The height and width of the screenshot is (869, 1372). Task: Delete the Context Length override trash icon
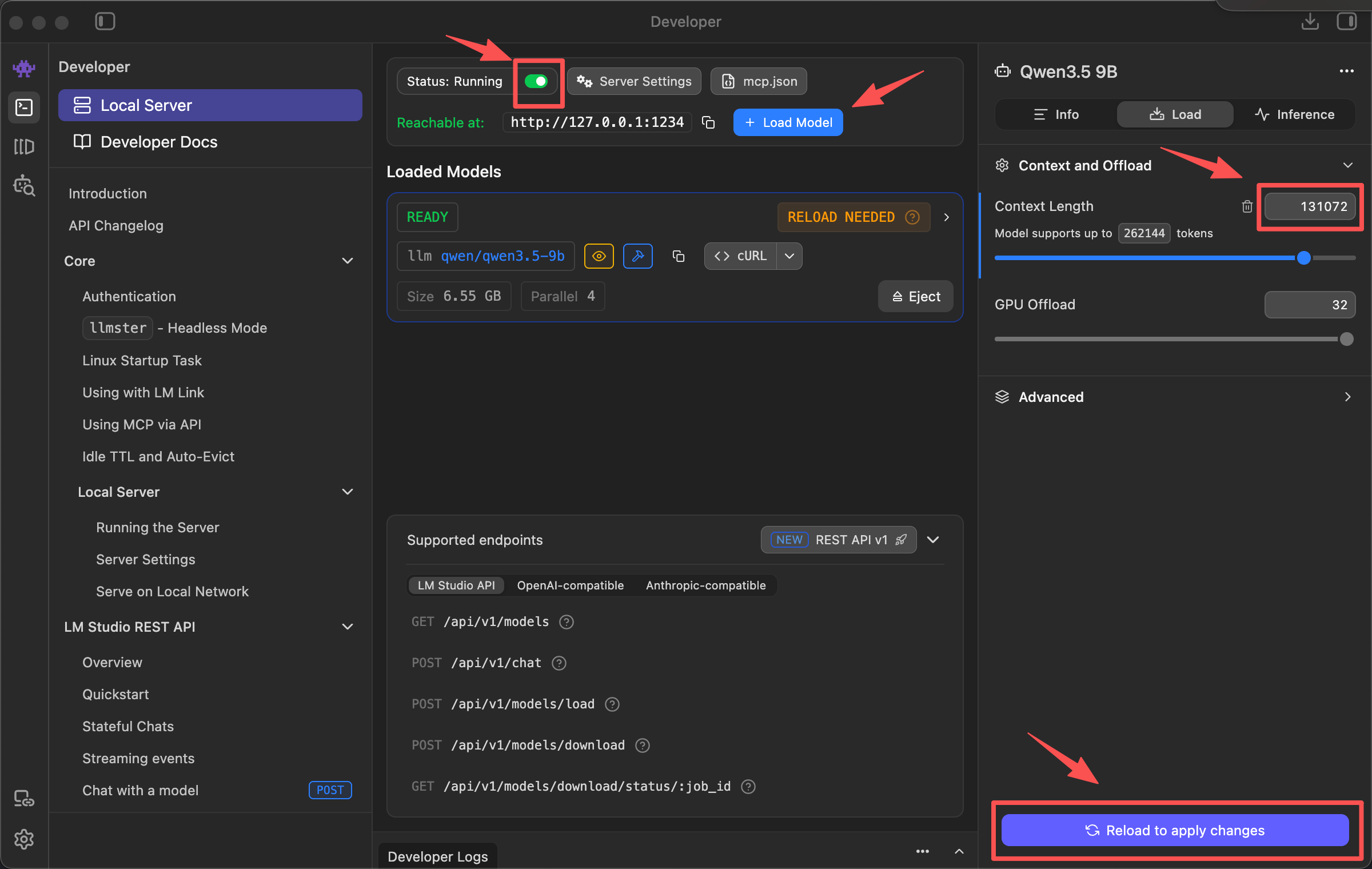(x=1247, y=206)
